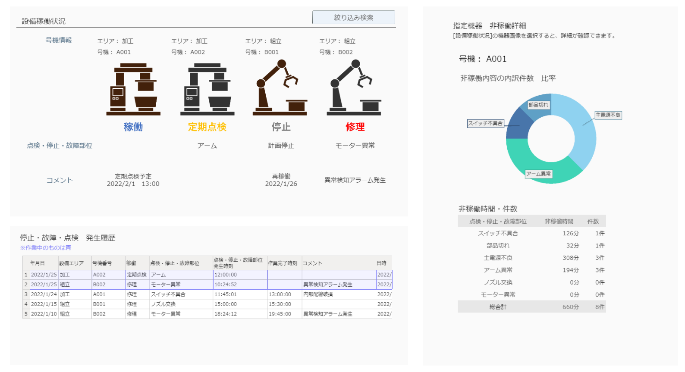Click the 660分 total downtime value
The height and width of the screenshot is (372, 685).
tap(571, 307)
